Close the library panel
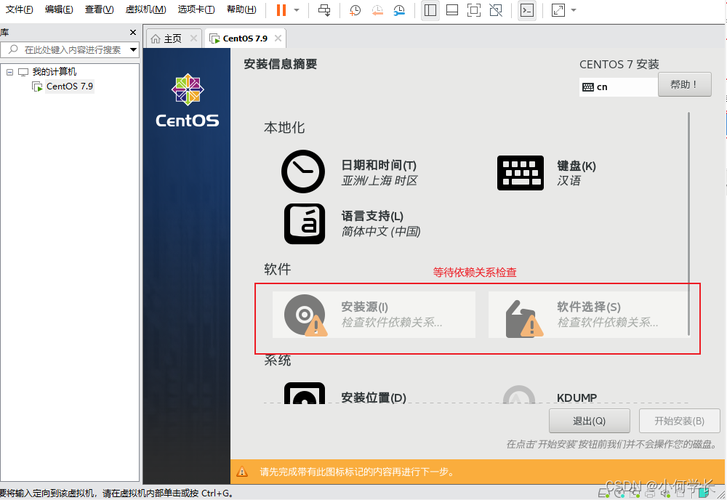The height and width of the screenshot is (500, 727). pyautogui.click(x=133, y=32)
